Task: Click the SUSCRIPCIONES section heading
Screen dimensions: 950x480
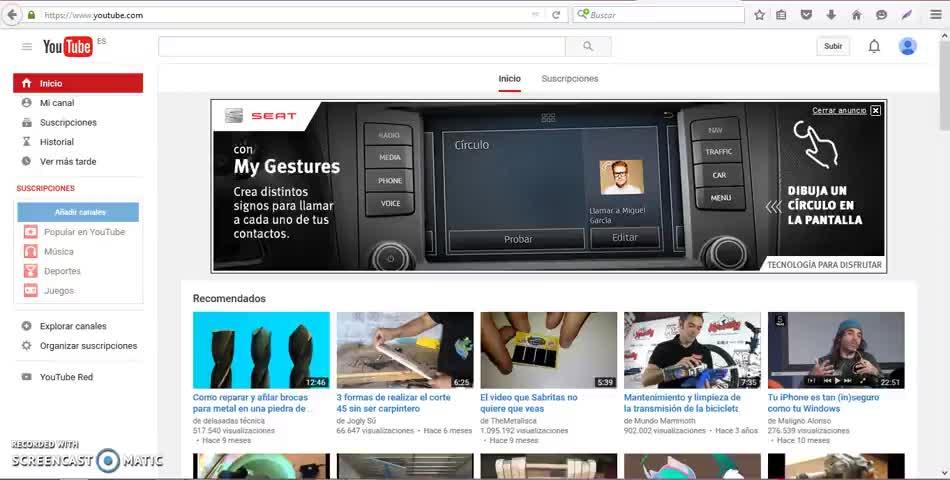Action: coord(45,188)
